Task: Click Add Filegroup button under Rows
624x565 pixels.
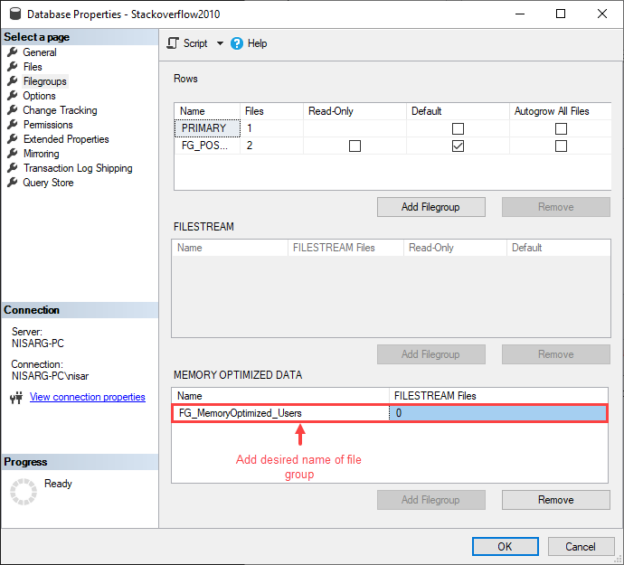Action: coord(431,207)
